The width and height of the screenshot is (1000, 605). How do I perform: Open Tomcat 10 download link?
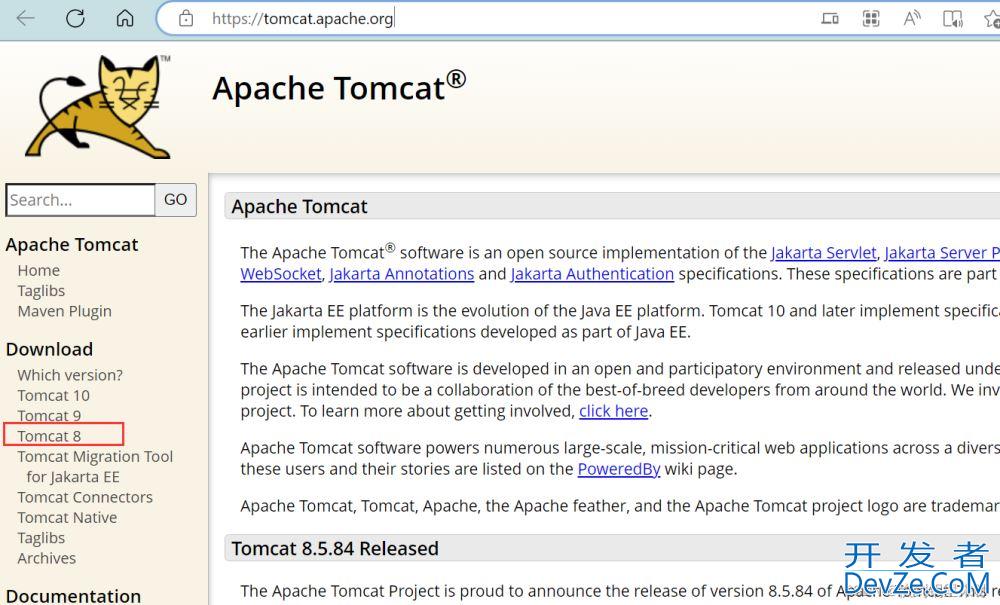pos(54,395)
